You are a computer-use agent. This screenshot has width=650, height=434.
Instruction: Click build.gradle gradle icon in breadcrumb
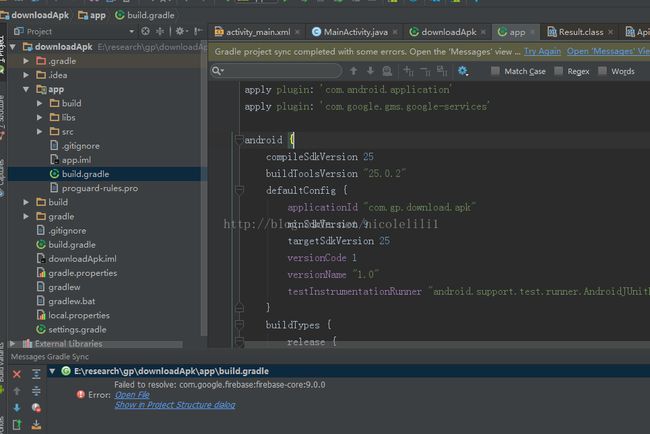(x=120, y=15)
